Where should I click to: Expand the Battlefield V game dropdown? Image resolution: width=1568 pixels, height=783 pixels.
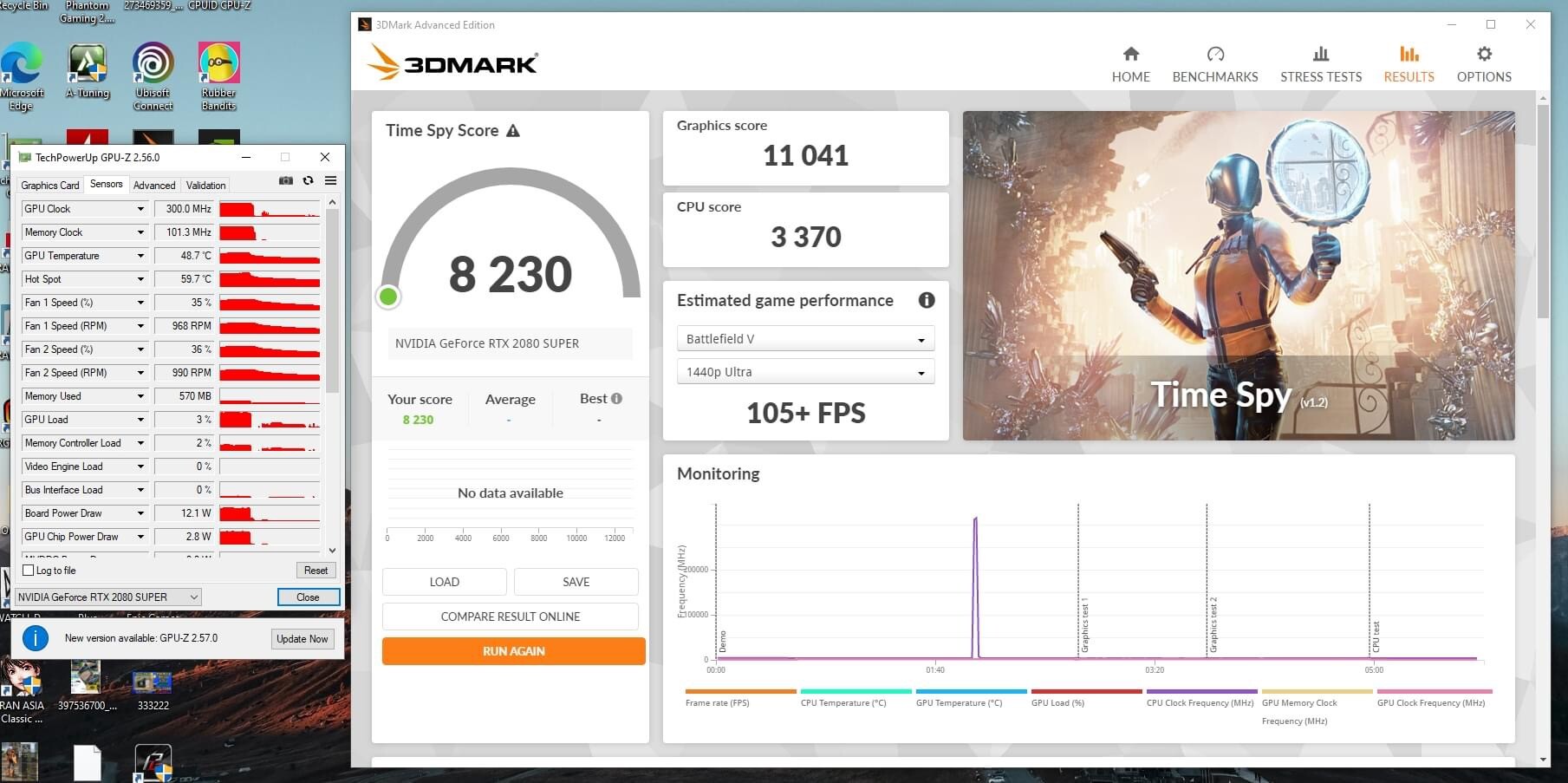[804, 339]
